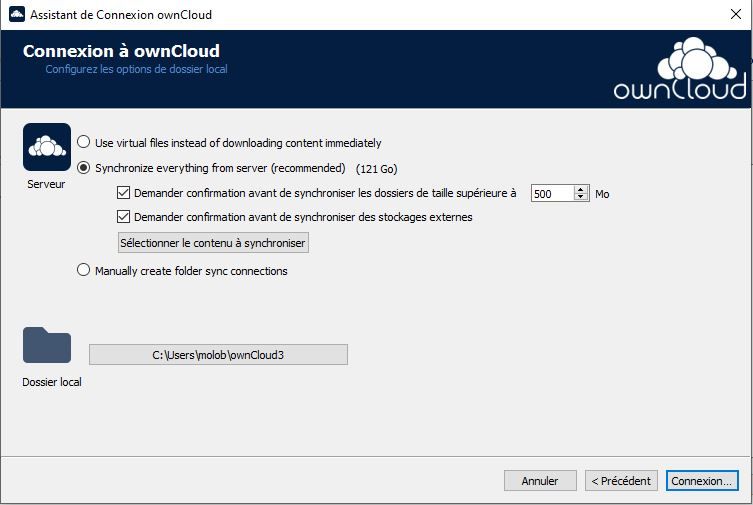
Task: Click the folder size limit field showing 500
Action: point(552,193)
